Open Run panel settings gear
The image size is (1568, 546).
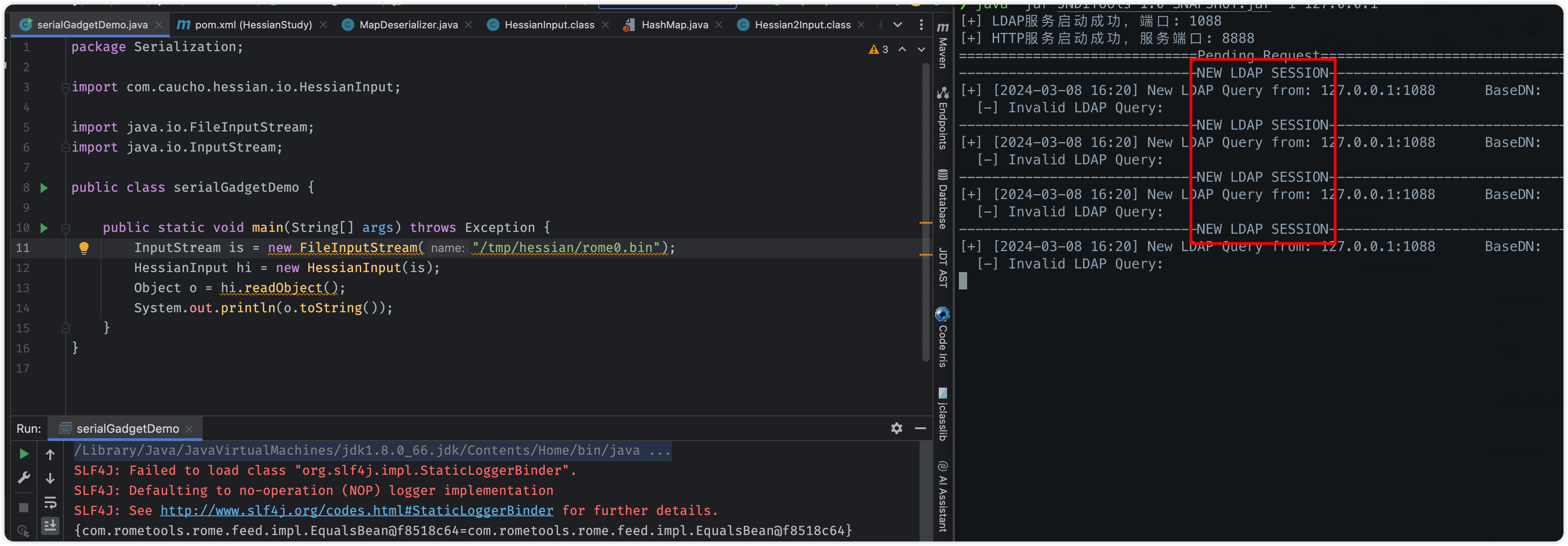coord(897,429)
